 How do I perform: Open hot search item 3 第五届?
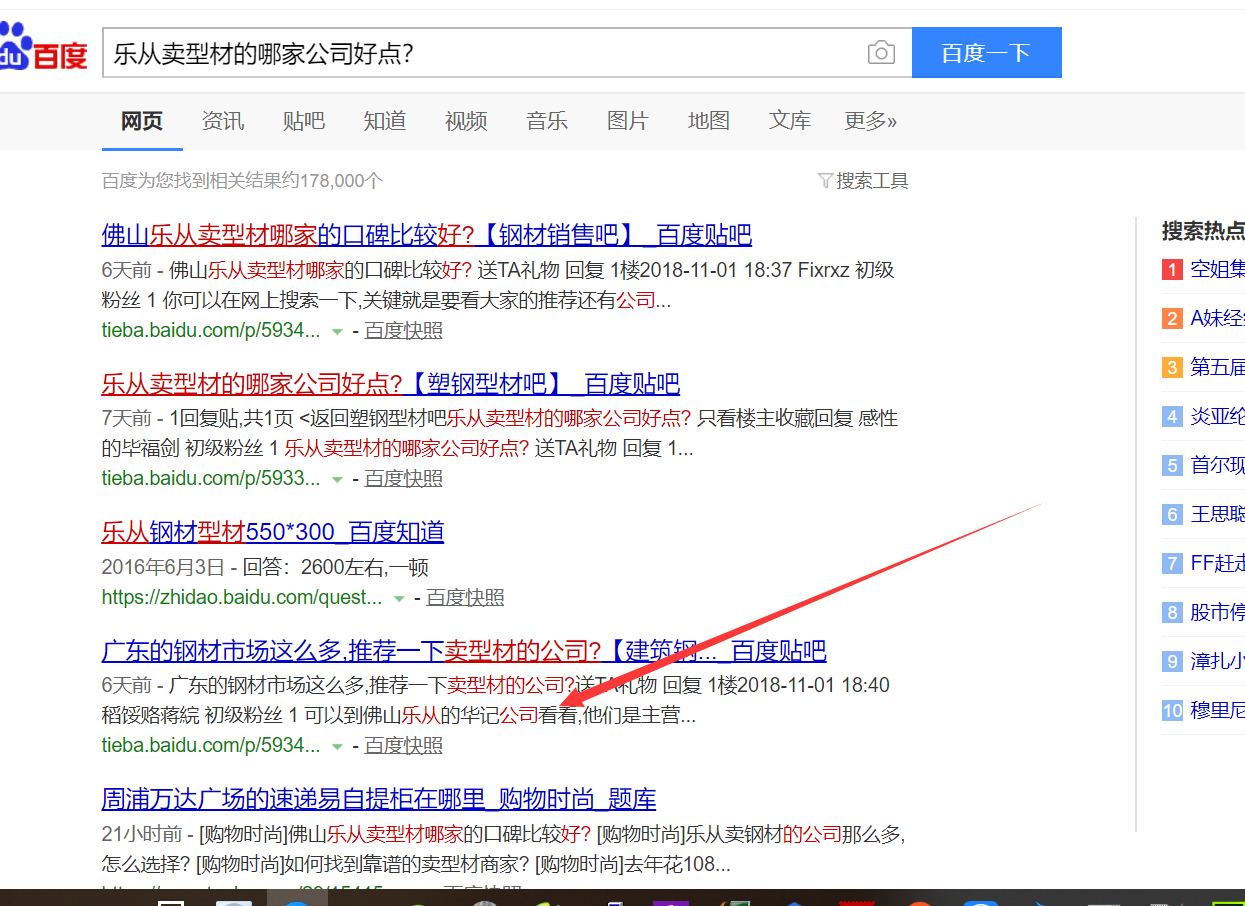(1217, 367)
